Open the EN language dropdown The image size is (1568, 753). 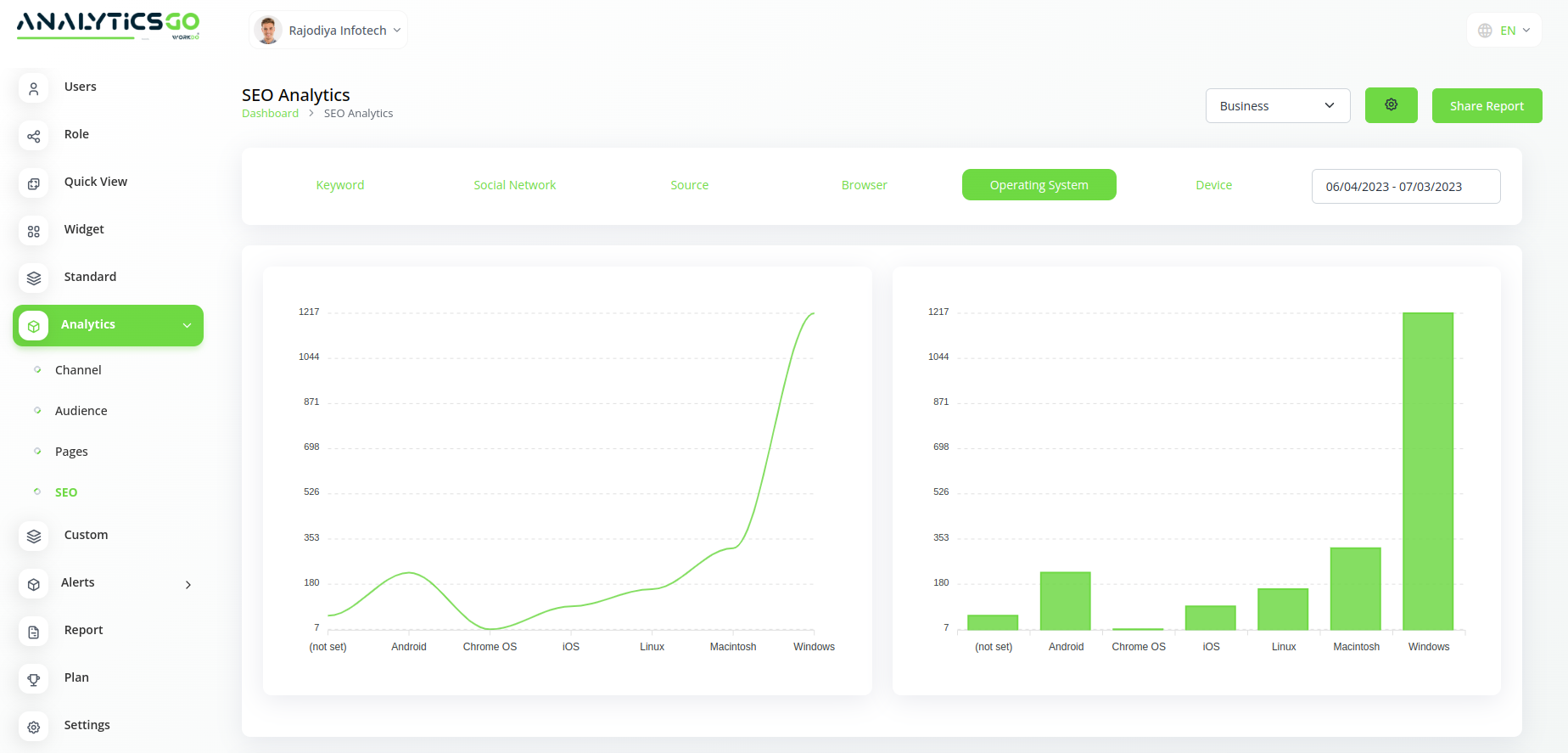1504,31
